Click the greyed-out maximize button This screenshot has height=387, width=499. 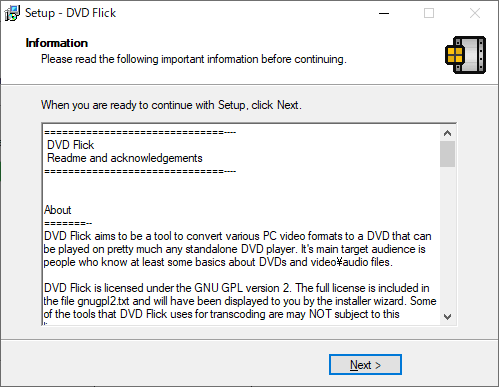(429, 13)
